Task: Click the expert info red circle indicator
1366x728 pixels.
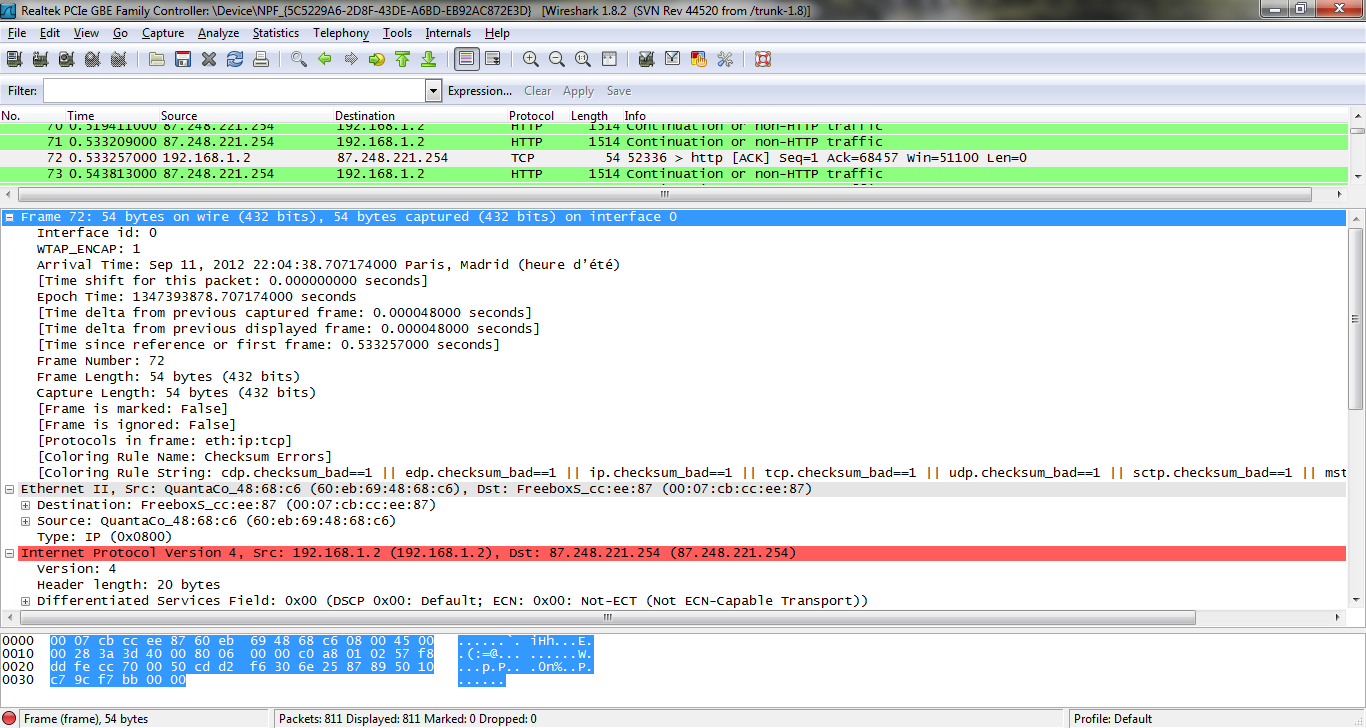Action: click(10, 718)
